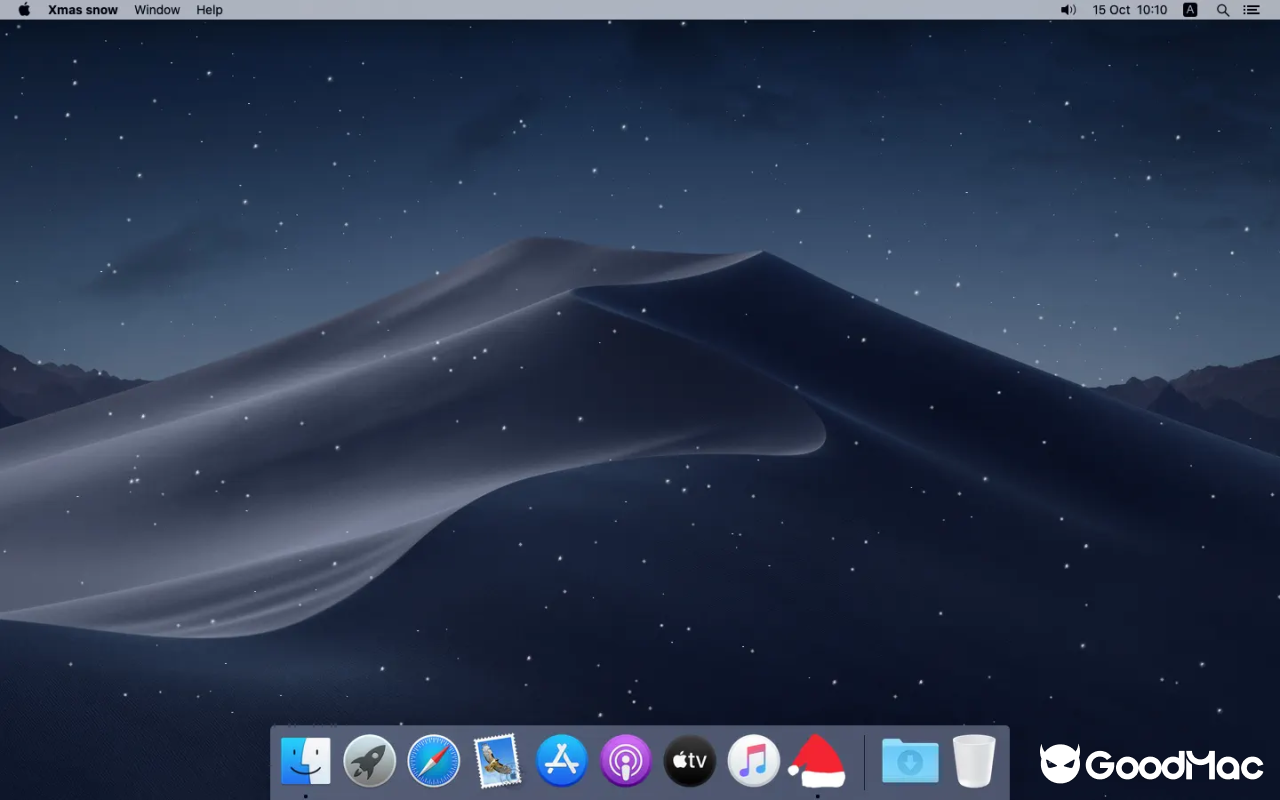
Task: Open Spotlight search magnifier icon
Action: tap(1222, 10)
